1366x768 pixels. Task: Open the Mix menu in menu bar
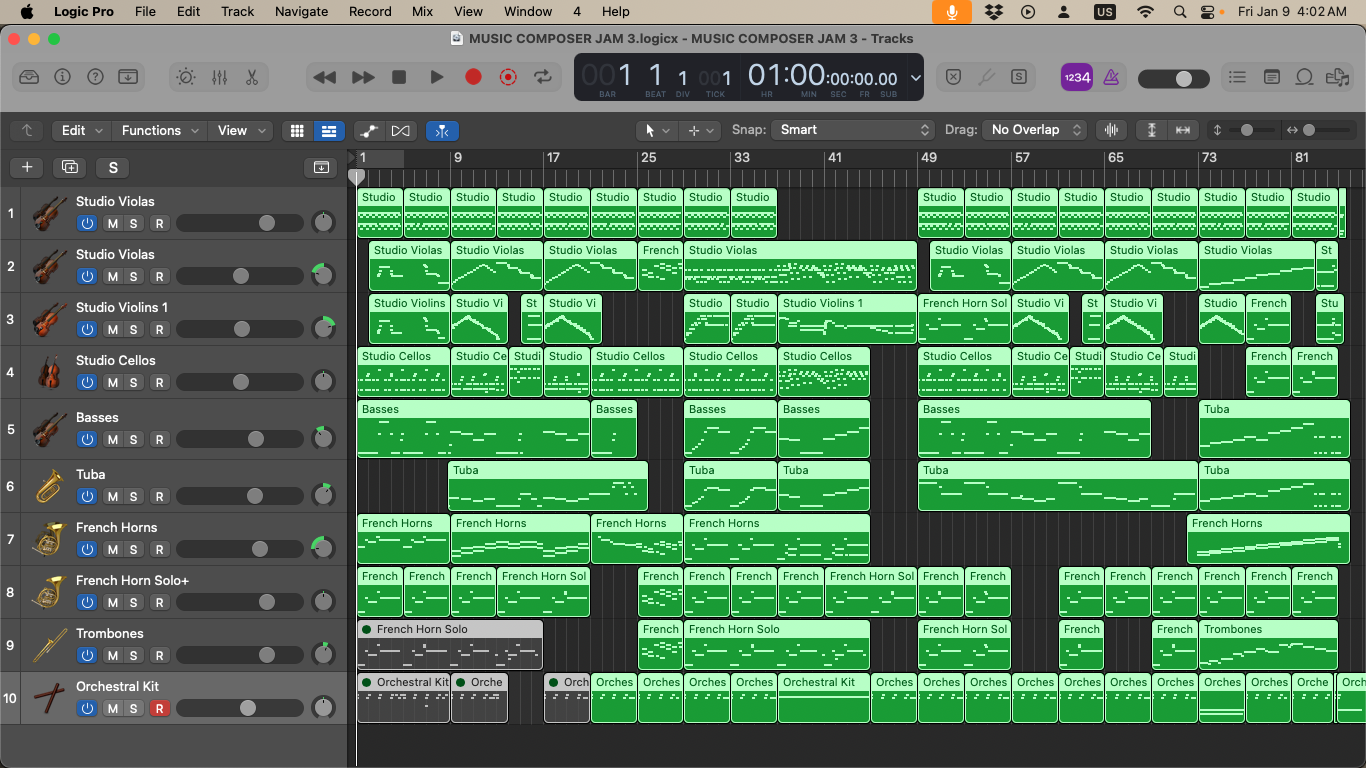point(422,11)
